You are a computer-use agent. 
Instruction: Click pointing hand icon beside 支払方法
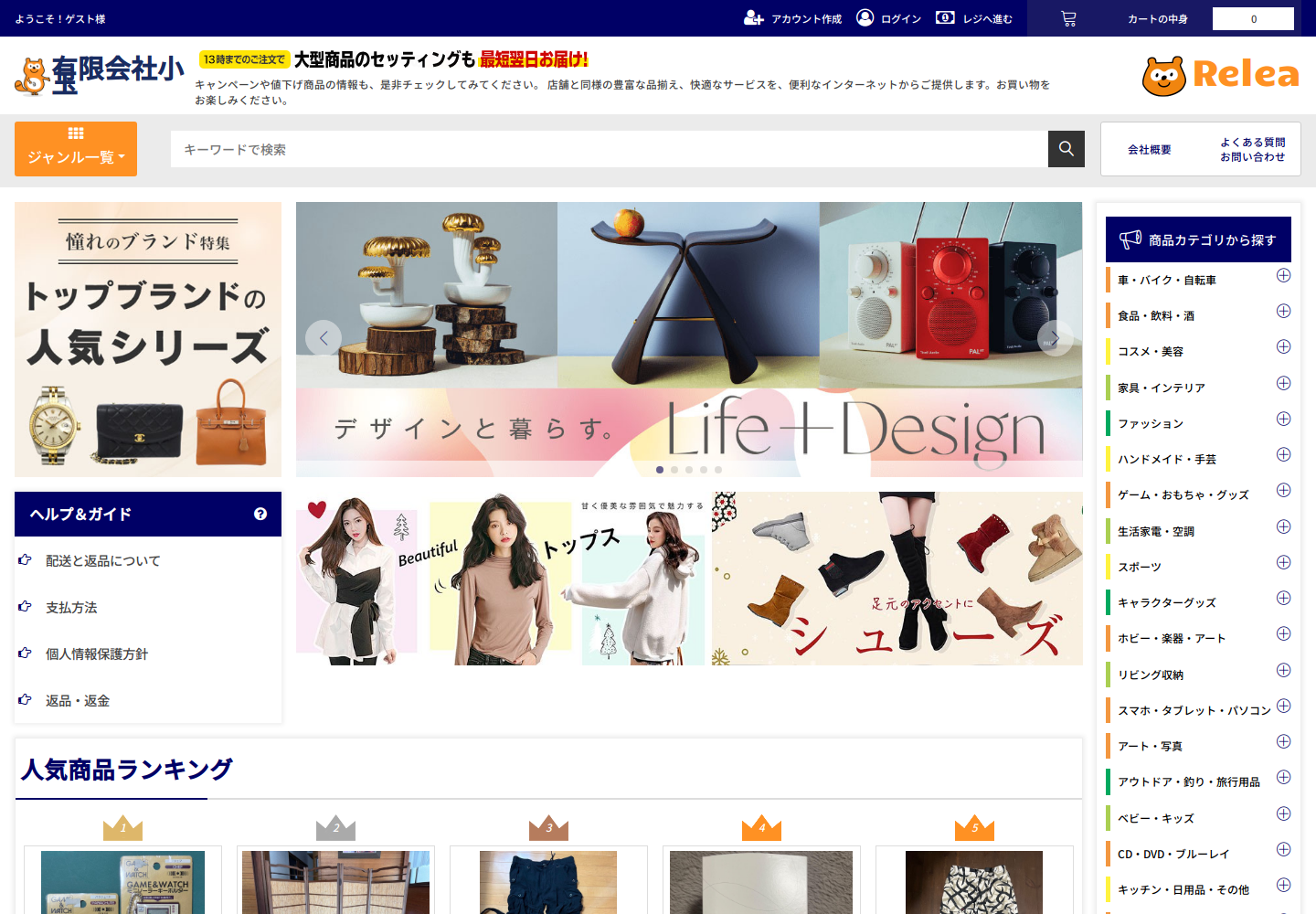[25, 606]
